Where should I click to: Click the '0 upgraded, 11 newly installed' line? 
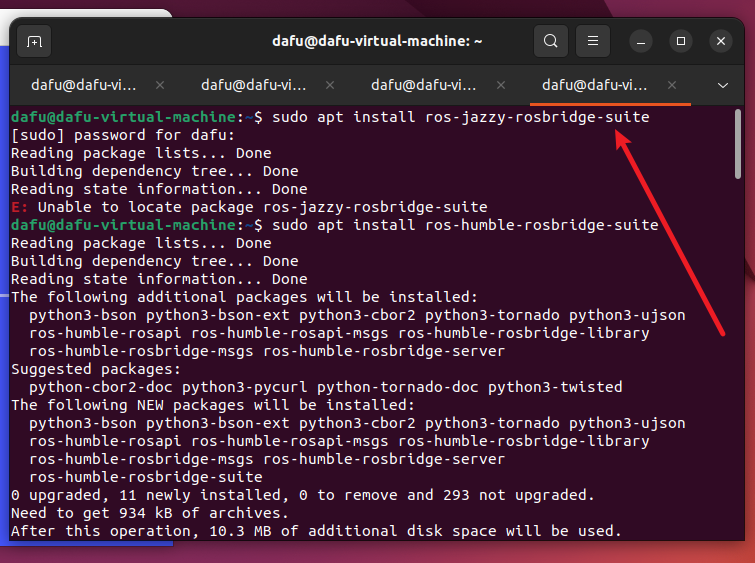tap(303, 495)
